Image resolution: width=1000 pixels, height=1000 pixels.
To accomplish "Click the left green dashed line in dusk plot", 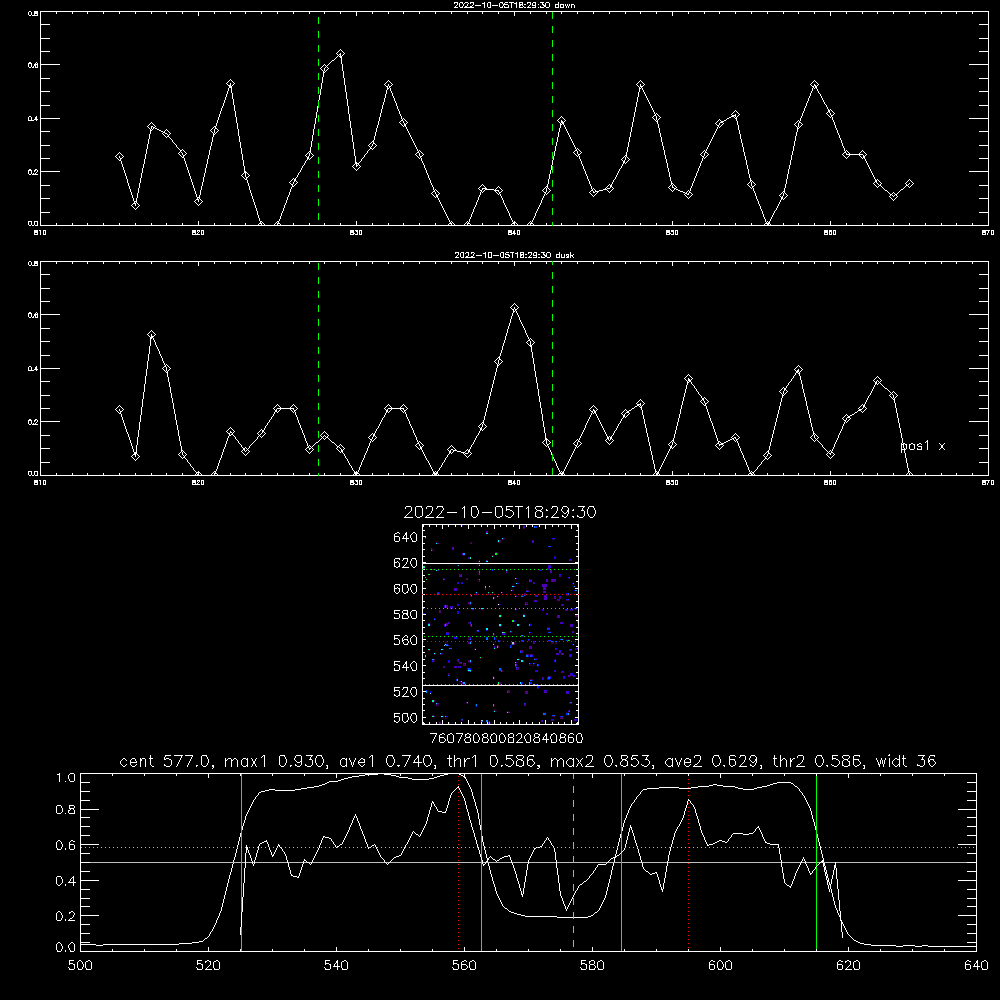I will [318, 368].
